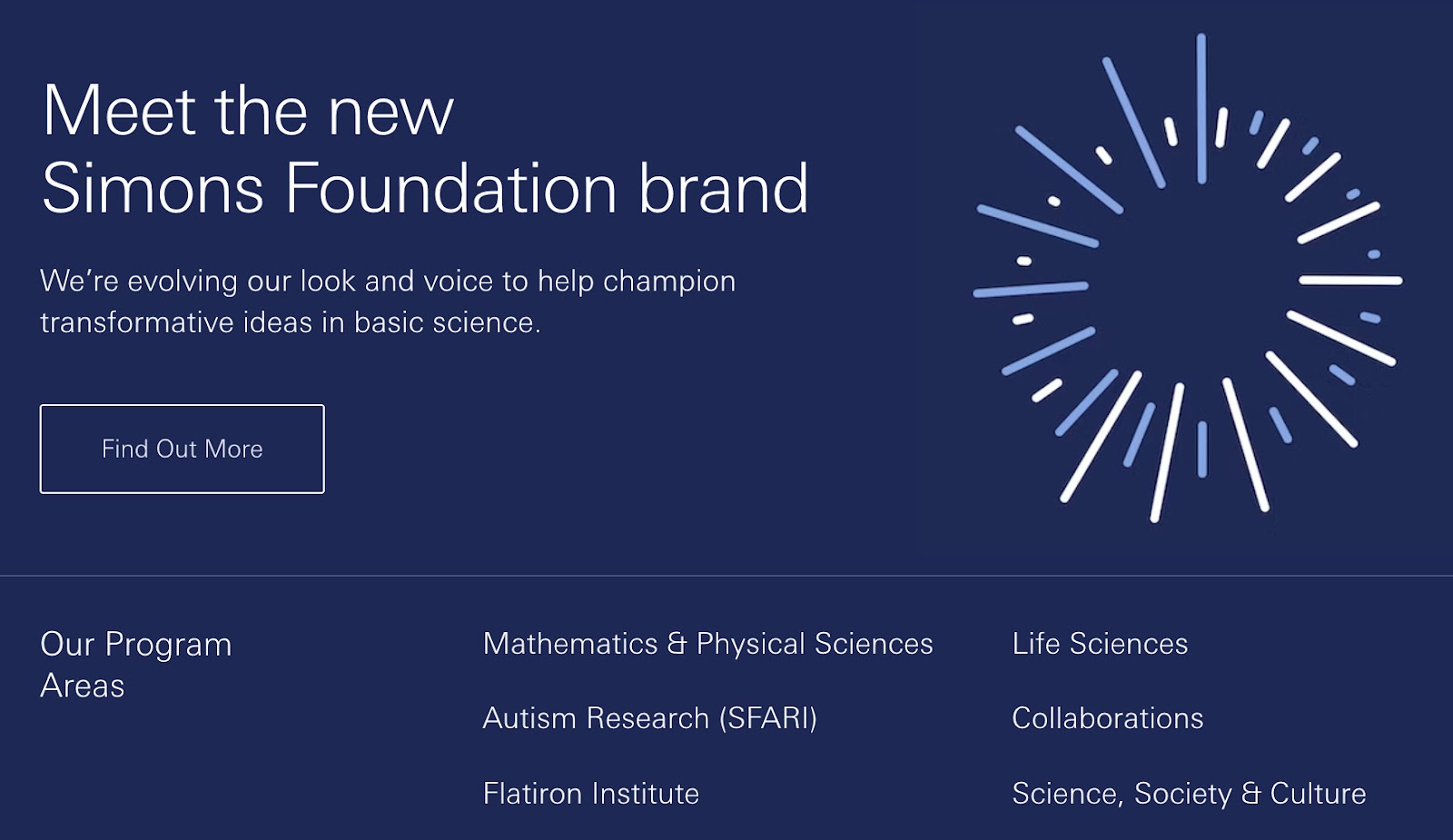
Task: Click the ampersand in Science, Society & Culture
Action: coord(1251,793)
